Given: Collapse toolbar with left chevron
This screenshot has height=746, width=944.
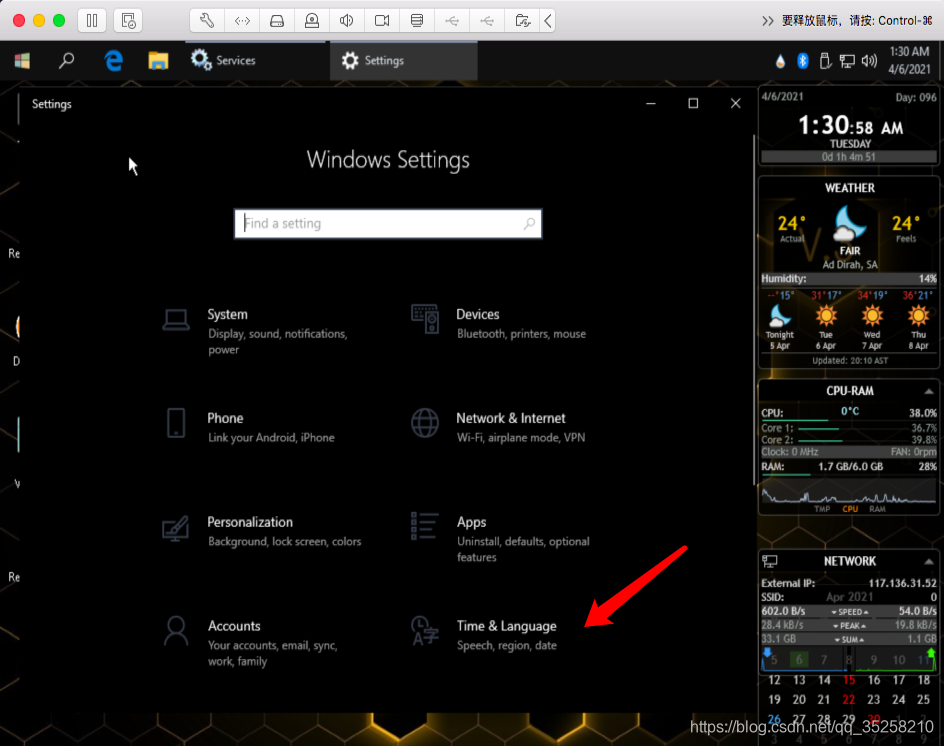Looking at the screenshot, I should point(547,20).
